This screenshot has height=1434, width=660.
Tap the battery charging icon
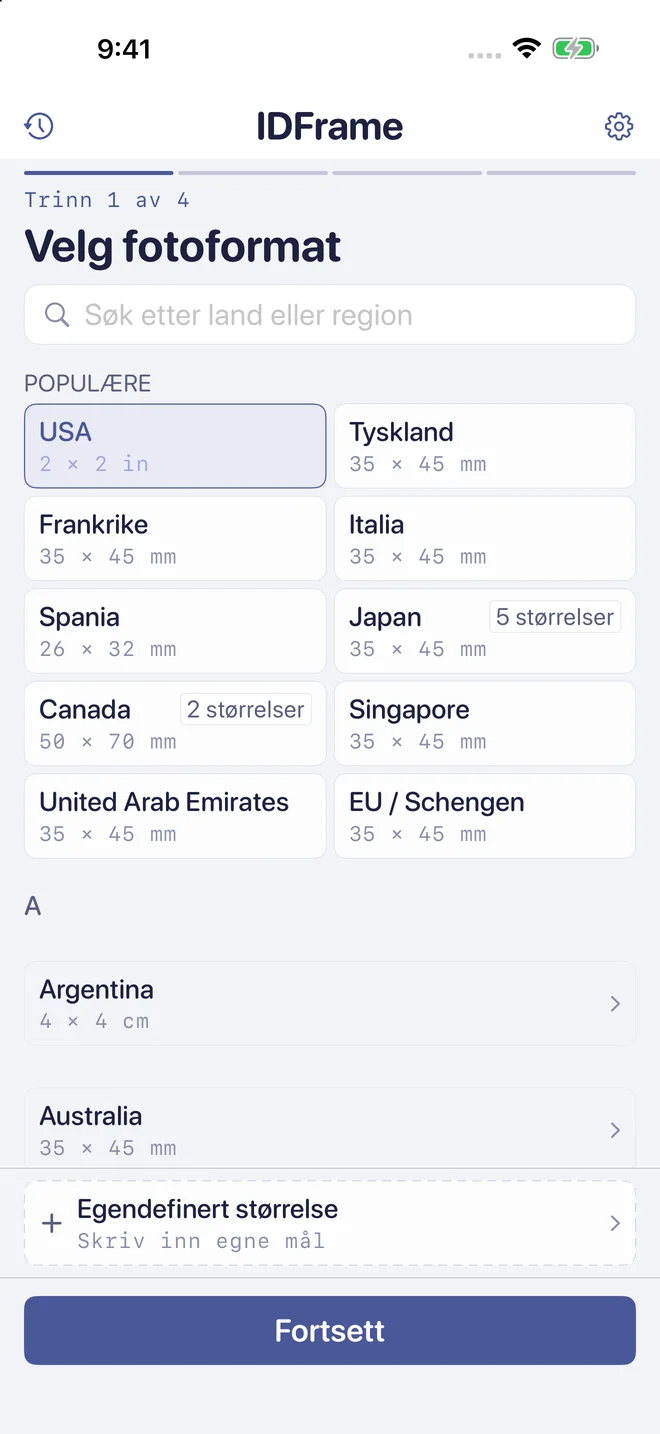pyautogui.click(x=575, y=48)
